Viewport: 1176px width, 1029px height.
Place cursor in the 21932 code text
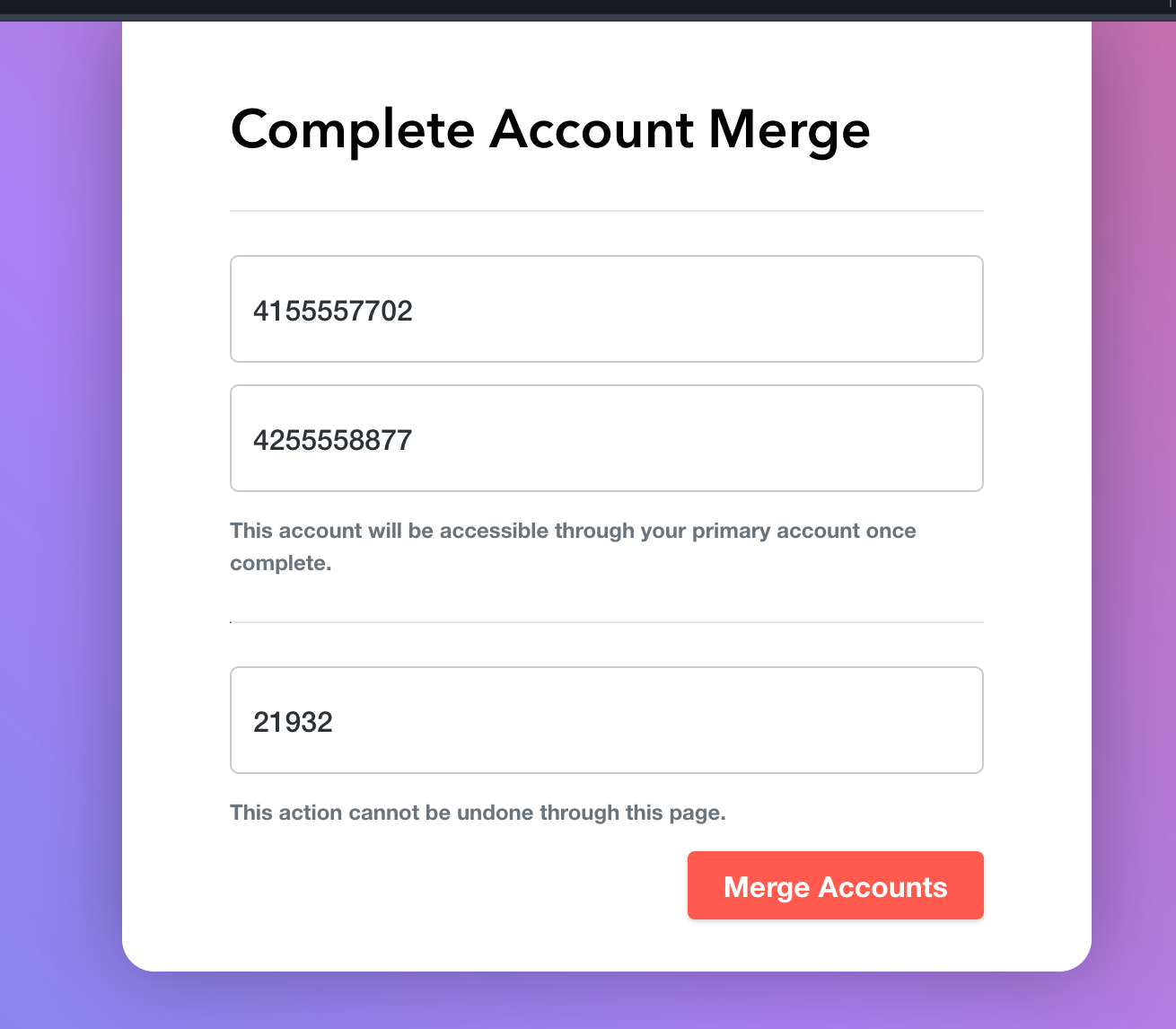[294, 723]
